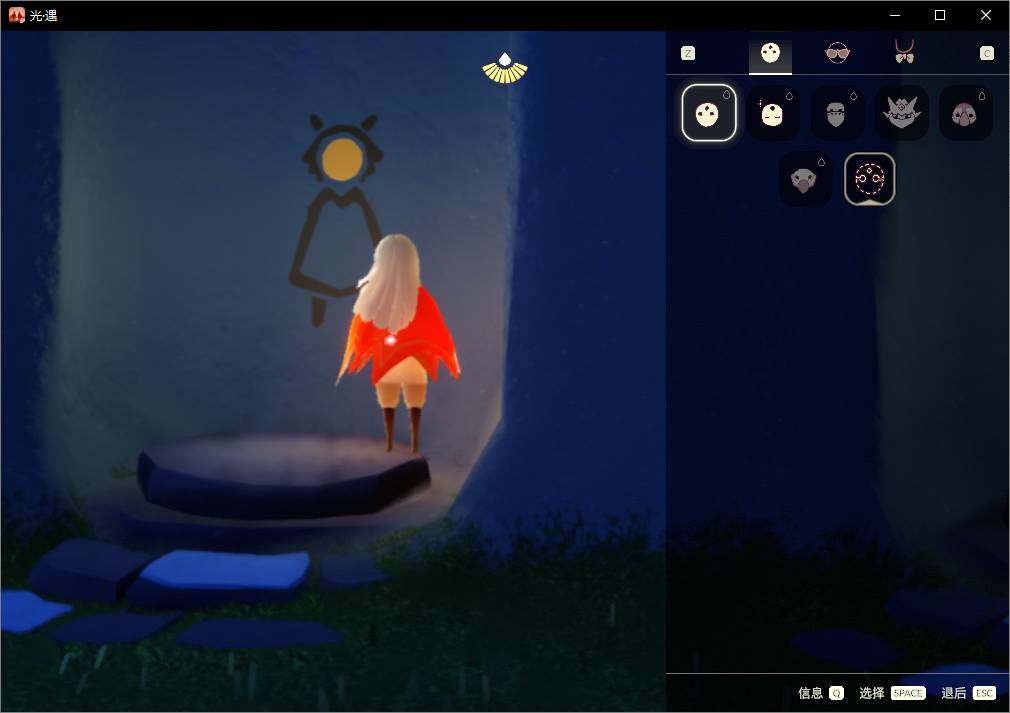
Task: Select the horned crown mask
Action: tap(901, 113)
